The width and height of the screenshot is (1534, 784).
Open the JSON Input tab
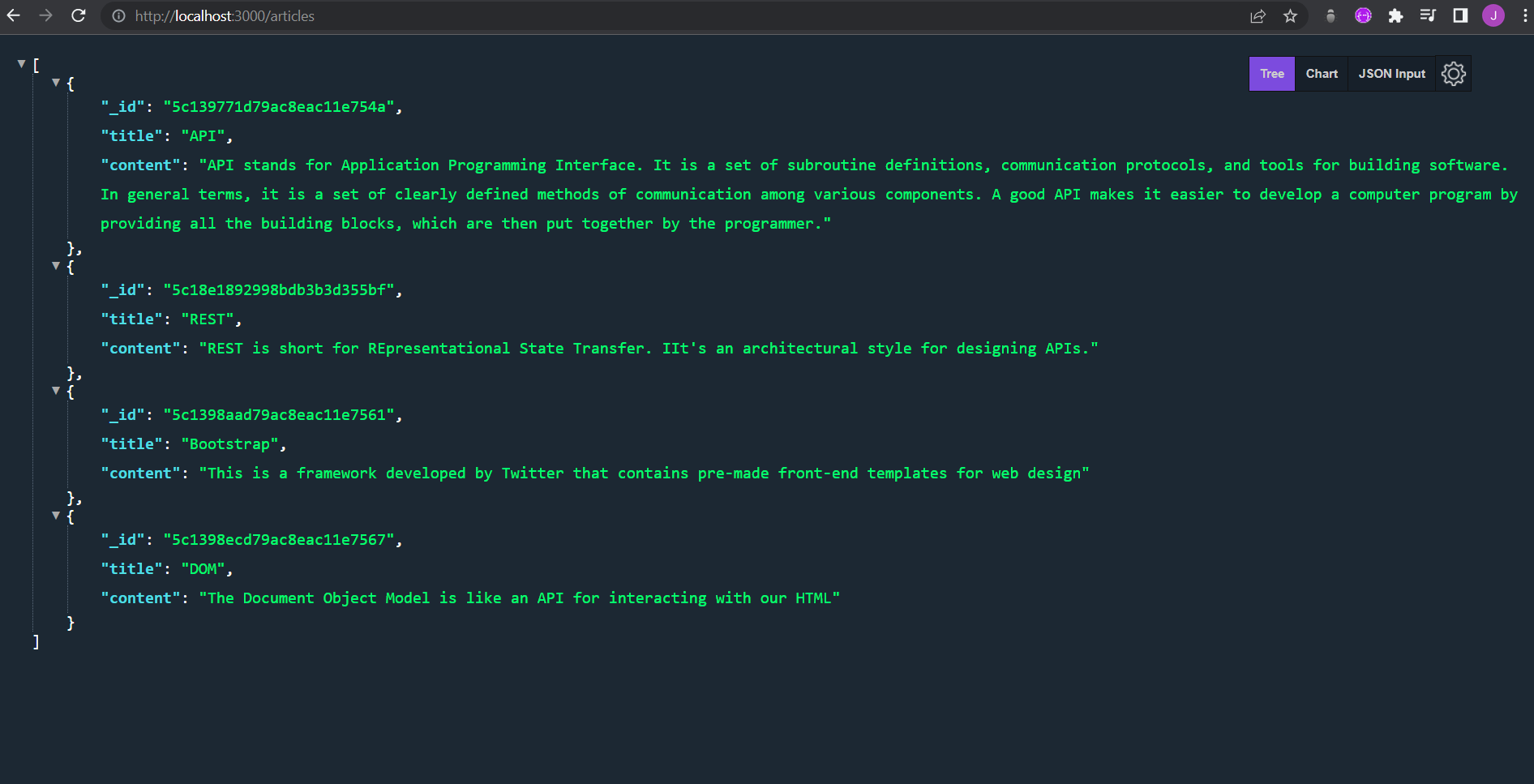coord(1390,73)
